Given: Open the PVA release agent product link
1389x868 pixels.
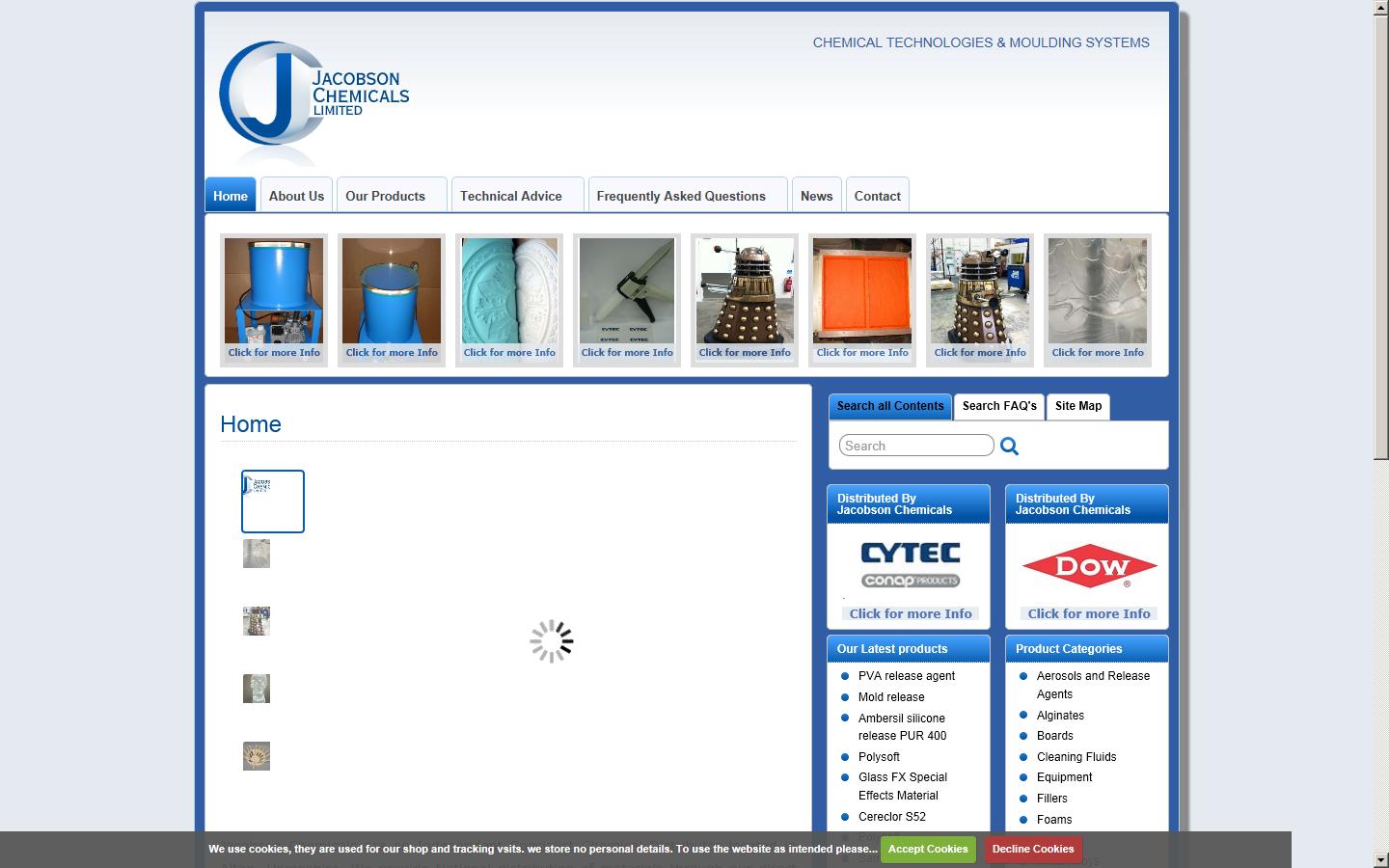Looking at the screenshot, I should 906,676.
